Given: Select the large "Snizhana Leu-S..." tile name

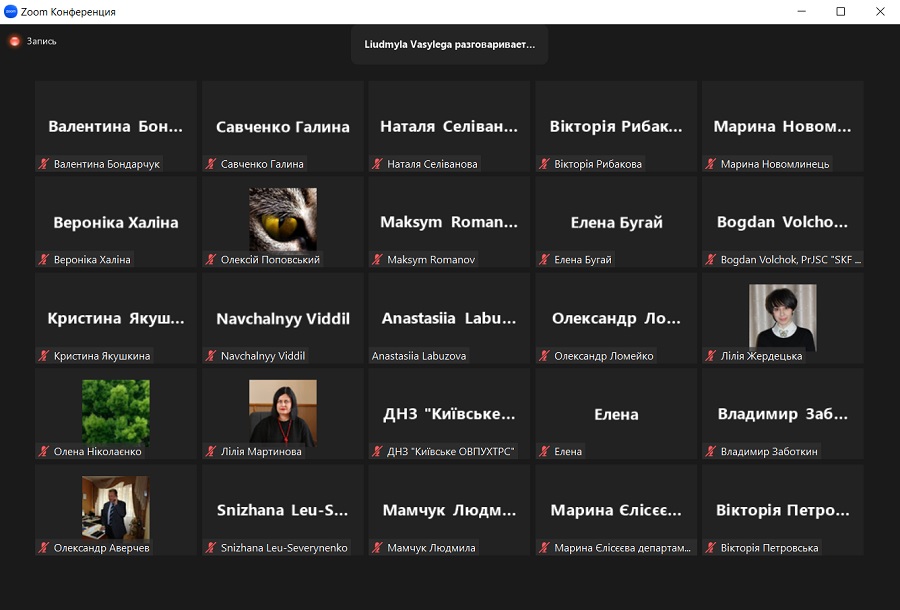Looking at the screenshot, I should point(282,510).
